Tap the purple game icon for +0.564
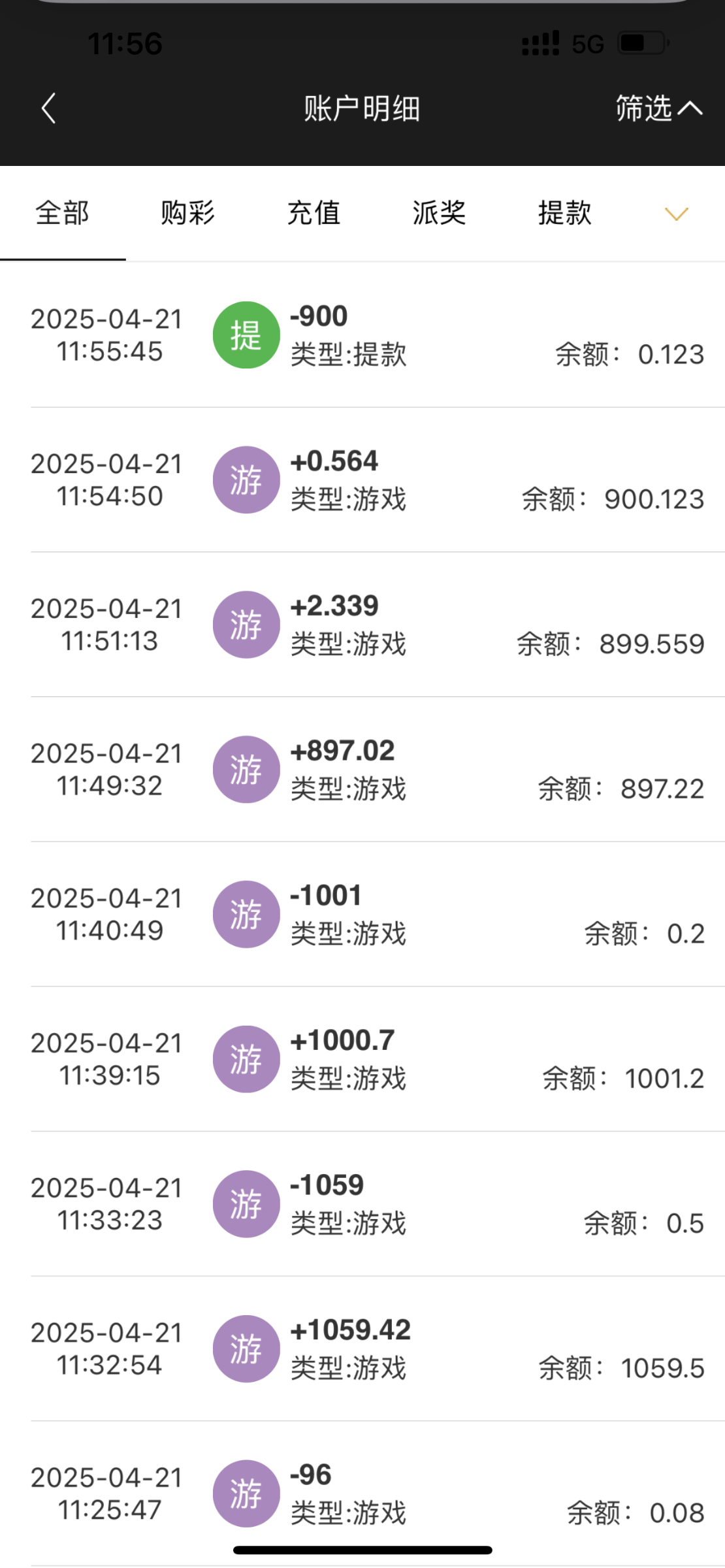The height and width of the screenshot is (1568, 725). 246,480
